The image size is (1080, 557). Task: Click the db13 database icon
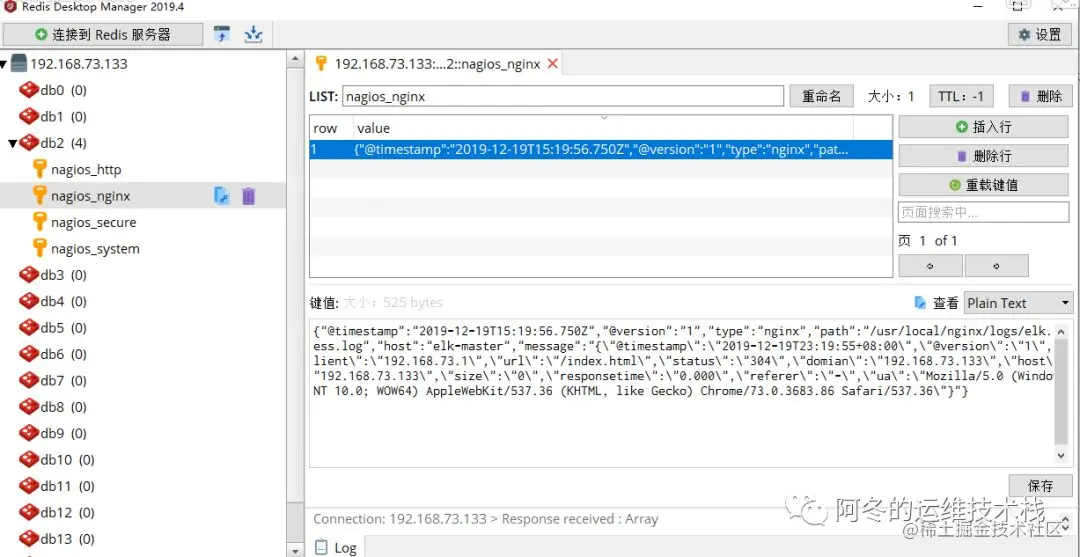(29, 538)
